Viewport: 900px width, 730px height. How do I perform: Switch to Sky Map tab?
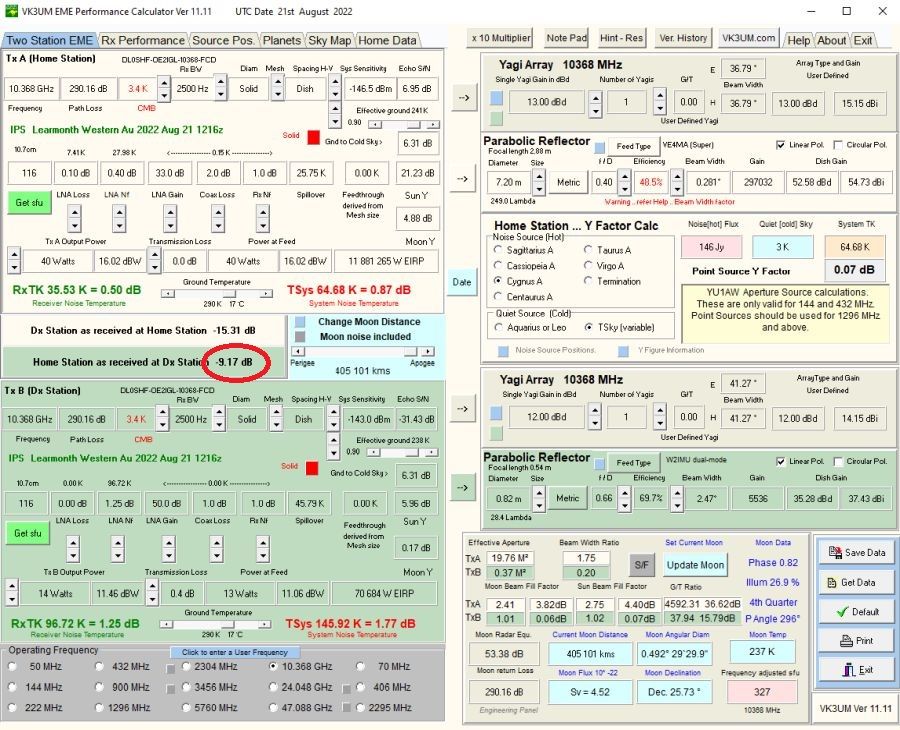(329, 40)
